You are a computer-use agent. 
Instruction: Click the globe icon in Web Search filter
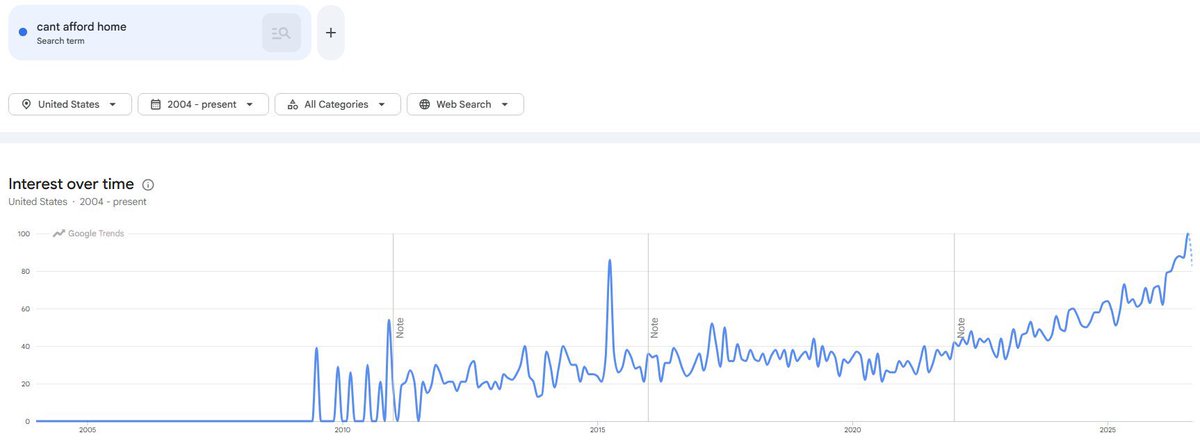[425, 104]
